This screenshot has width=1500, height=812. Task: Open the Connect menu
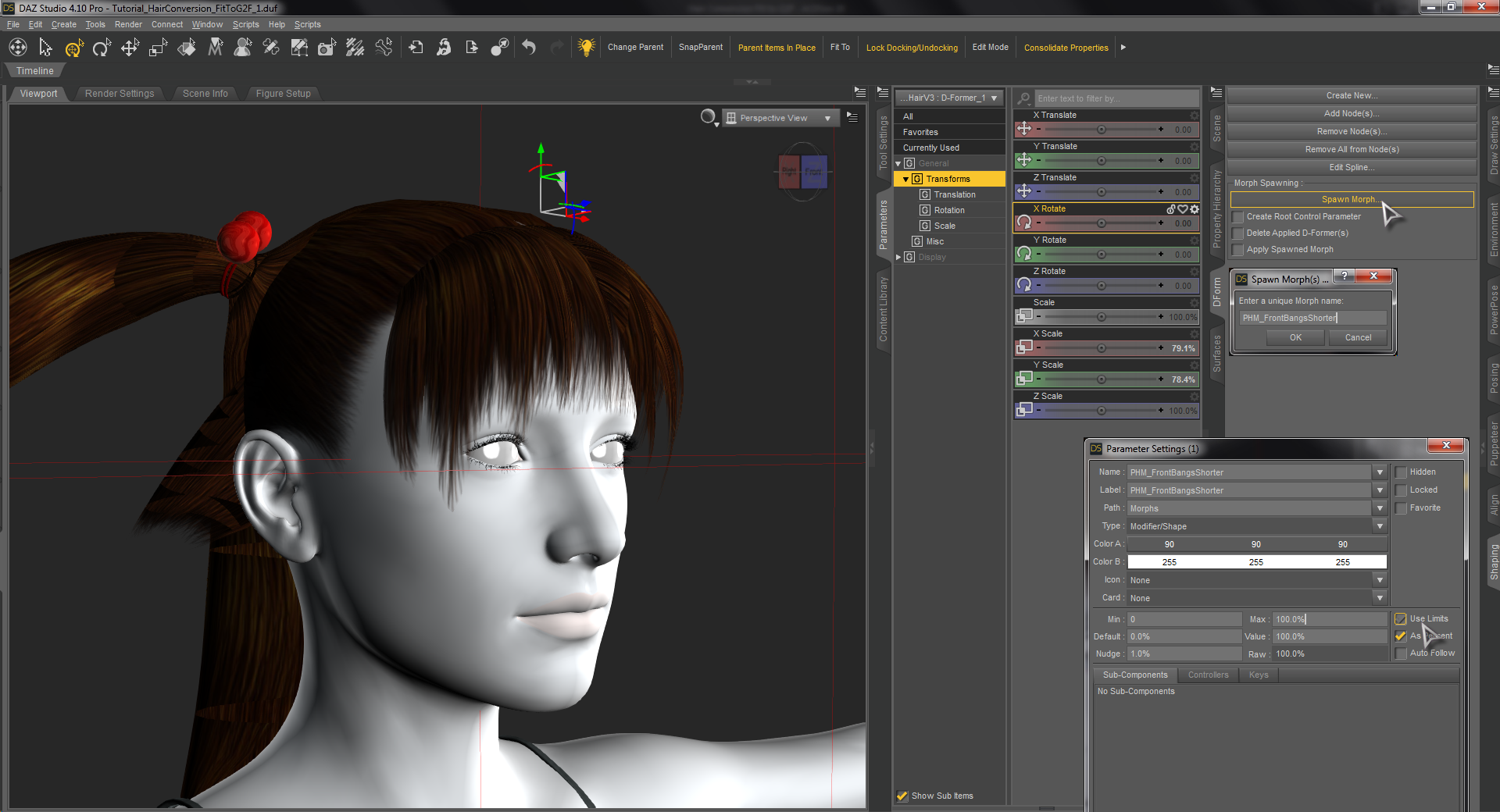tap(167, 25)
